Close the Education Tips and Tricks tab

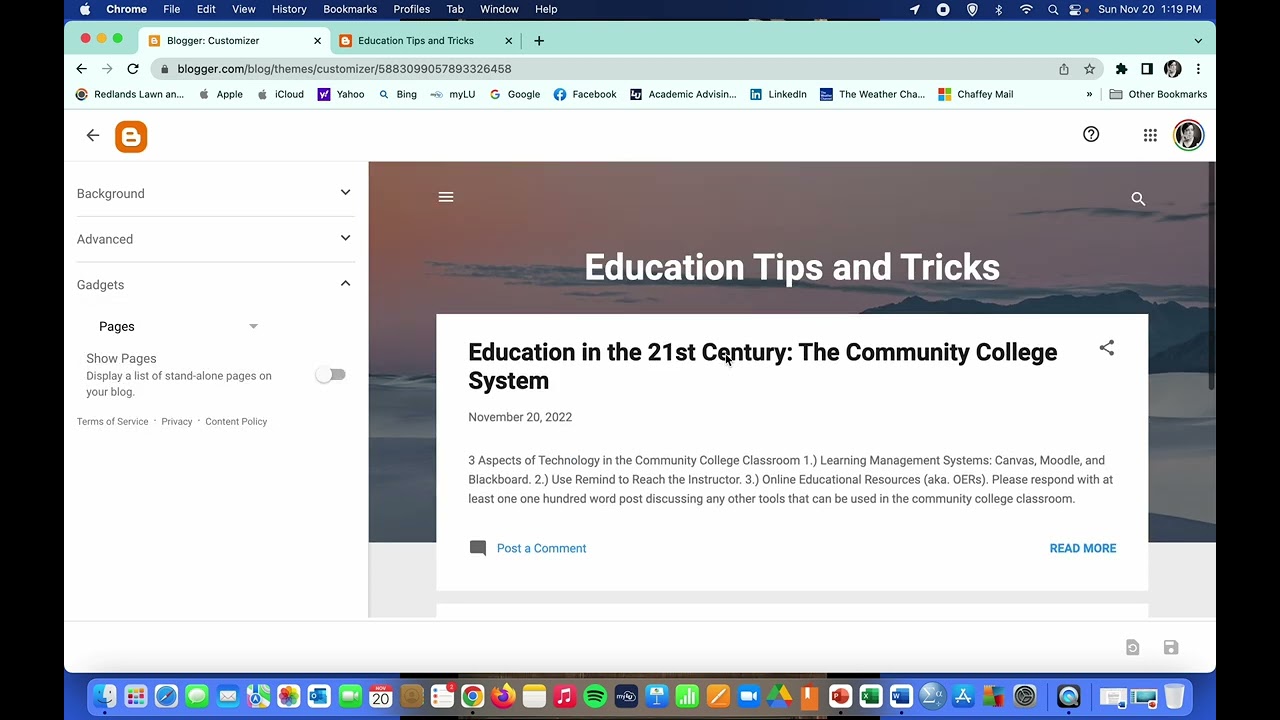coord(508,41)
